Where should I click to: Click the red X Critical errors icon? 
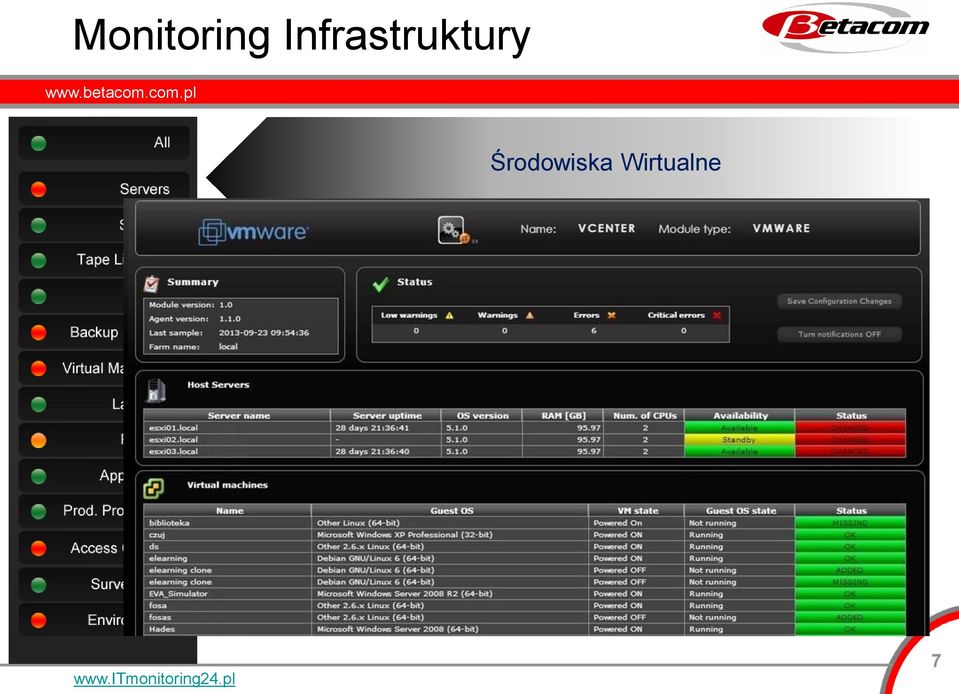point(717,316)
